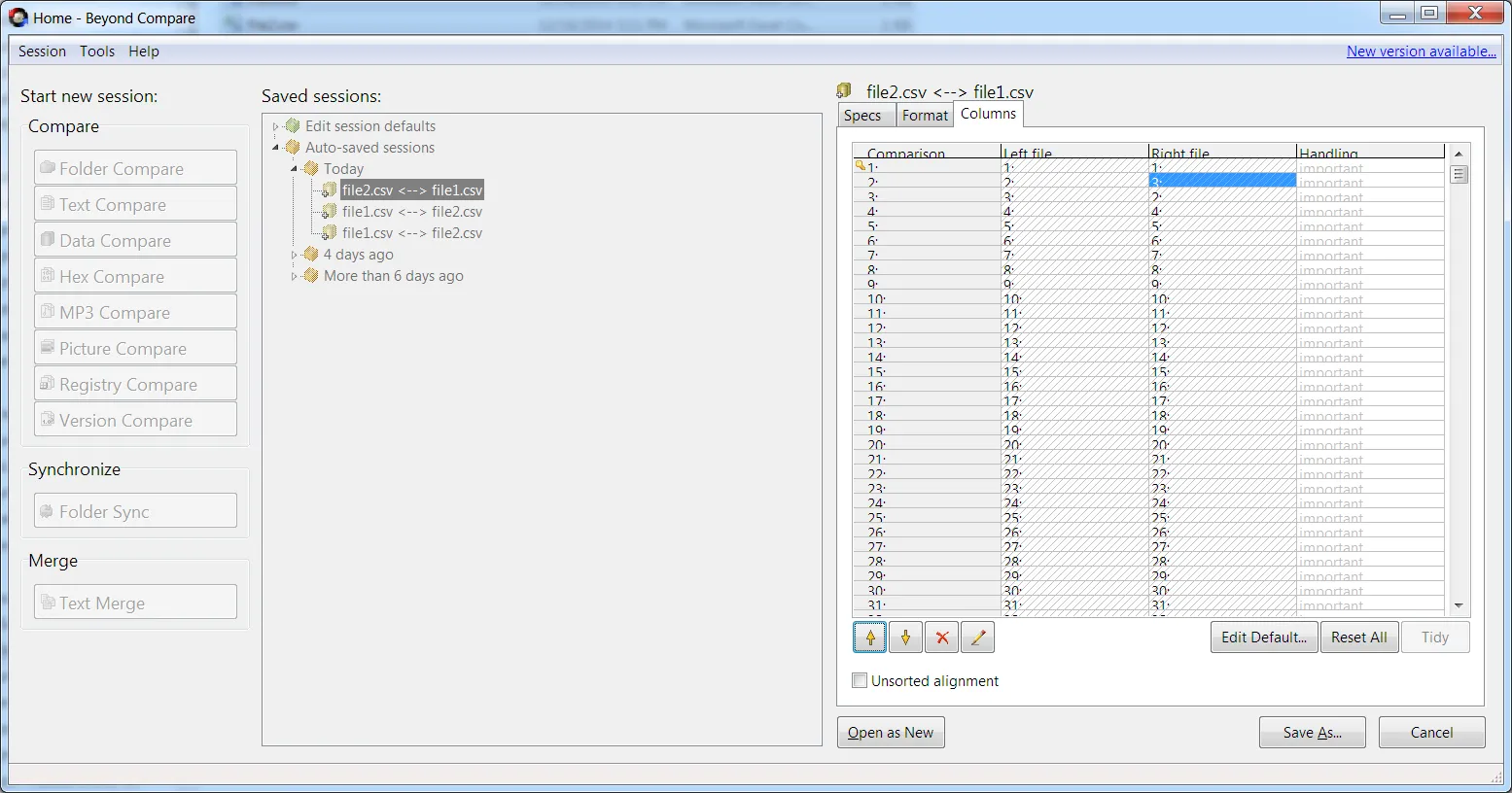This screenshot has height=793, width=1512.
Task: Click the Open as New button
Action: click(891, 733)
